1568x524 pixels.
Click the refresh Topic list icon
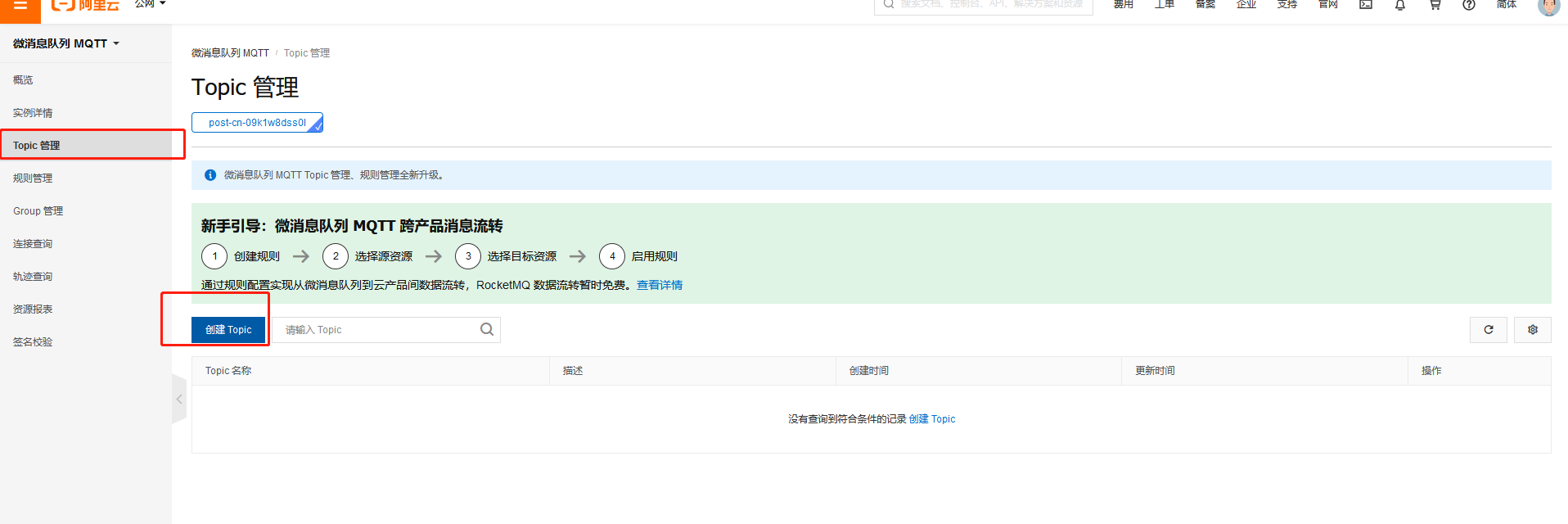coord(1489,330)
